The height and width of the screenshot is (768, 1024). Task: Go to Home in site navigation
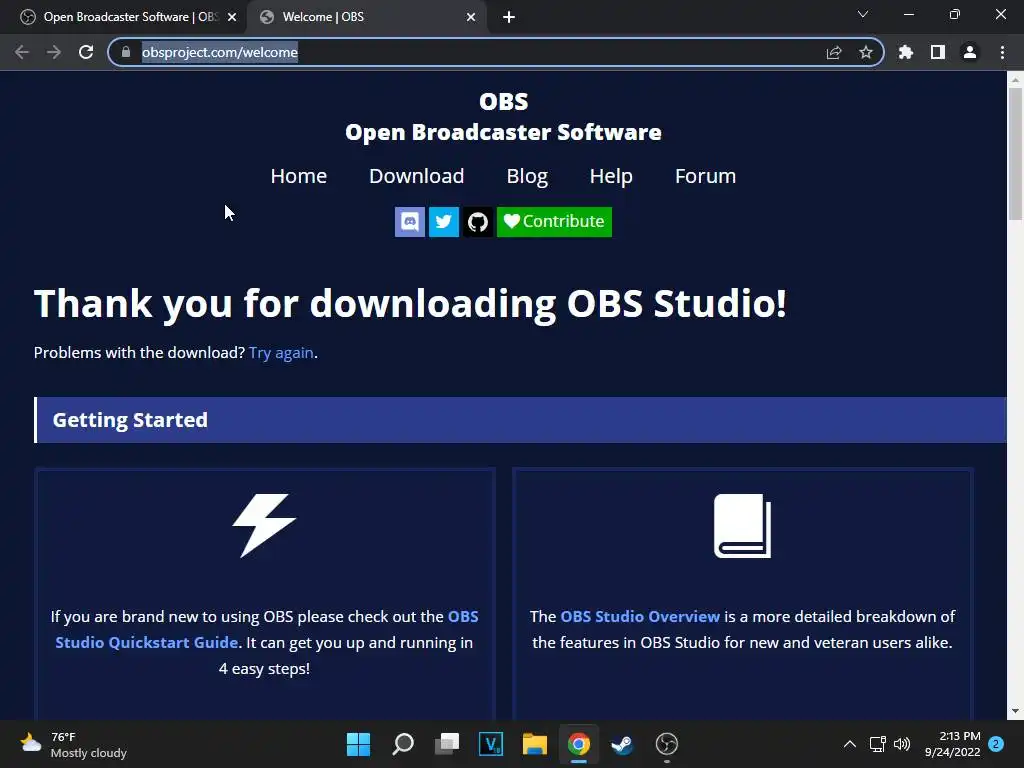click(298, 176)
